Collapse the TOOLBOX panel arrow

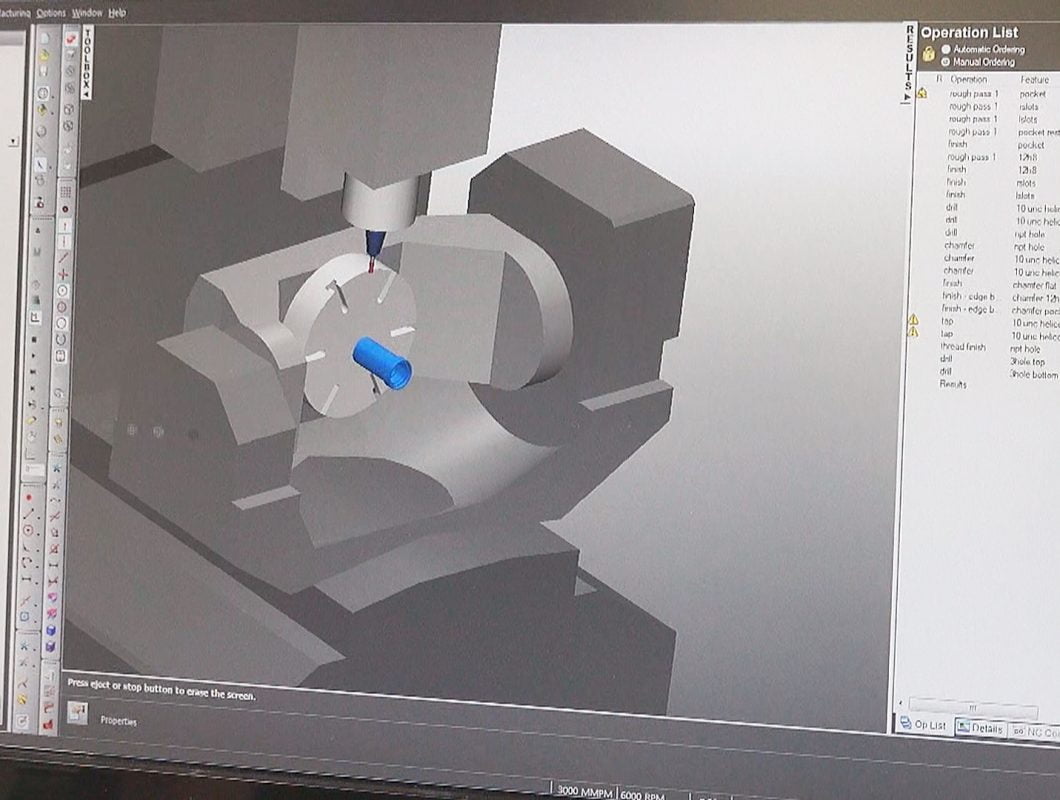tap(87, 93)
